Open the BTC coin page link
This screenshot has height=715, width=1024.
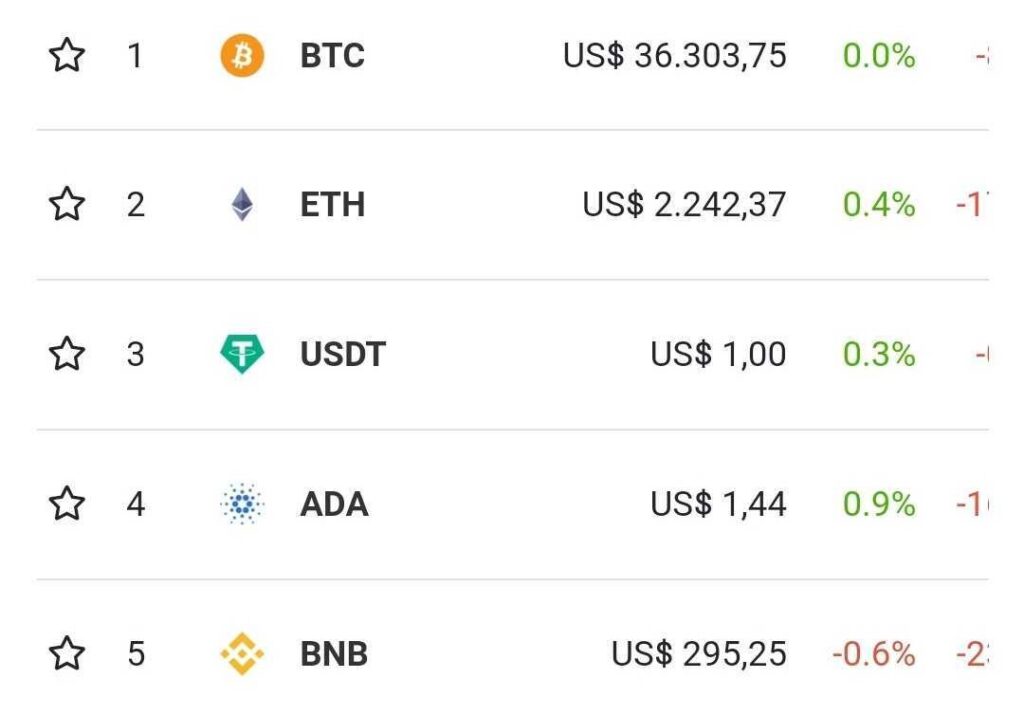tap(332, 56)
